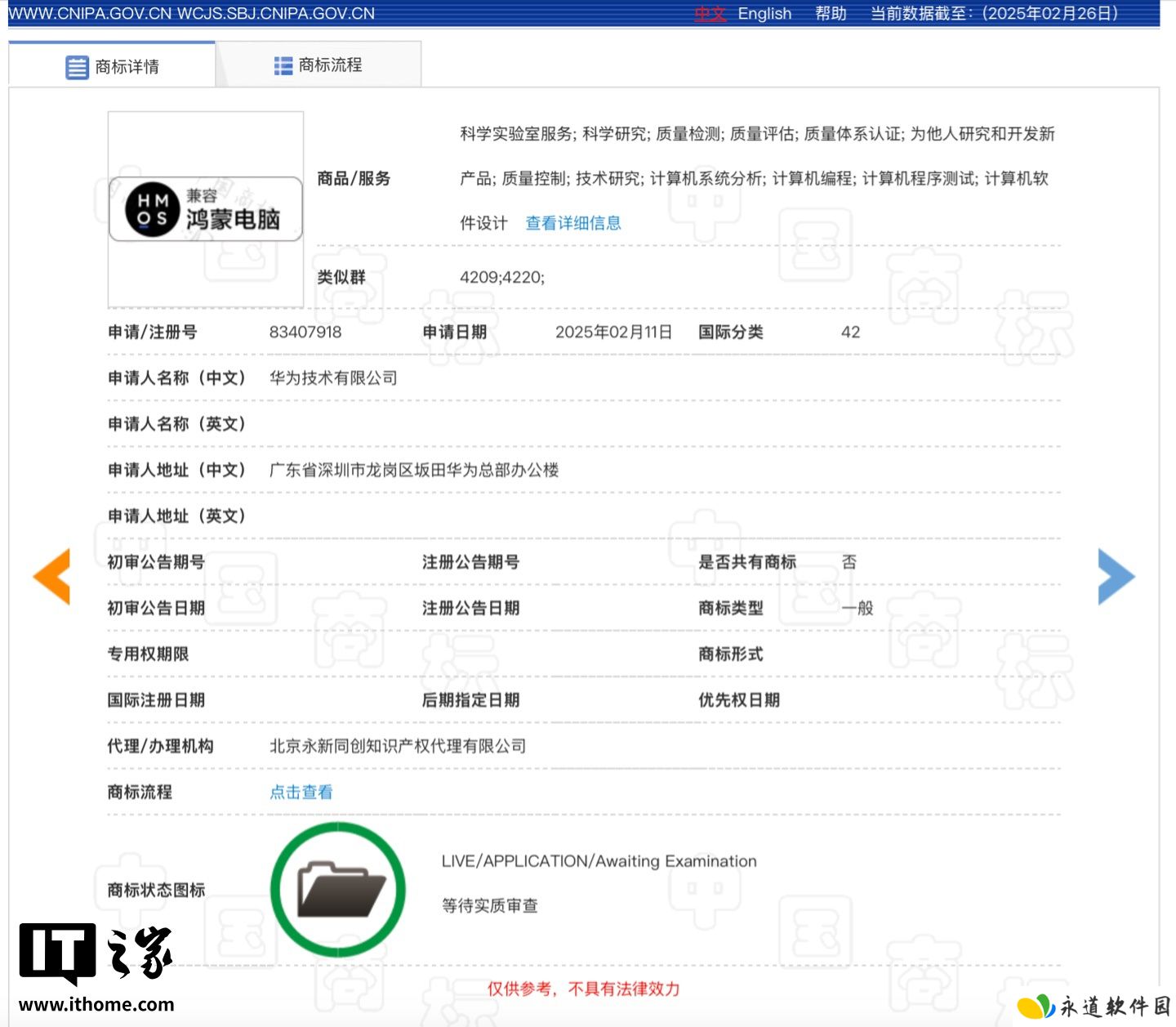Viewport: 1176px width, 1027px height.
Task: Click the 申请人名称（英文） label
Action: 177,424
